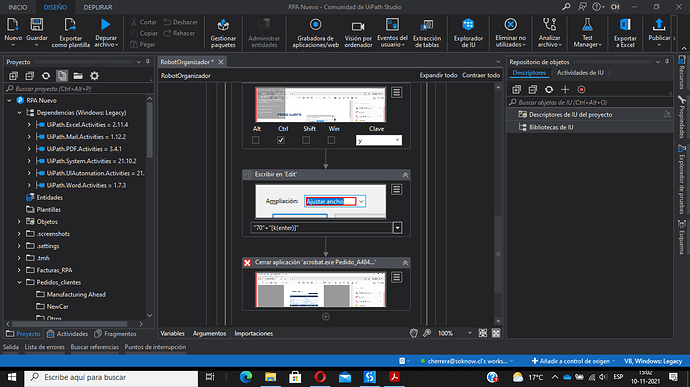Open Actividades de IU tab
The image size is (690, 387).
580,73
